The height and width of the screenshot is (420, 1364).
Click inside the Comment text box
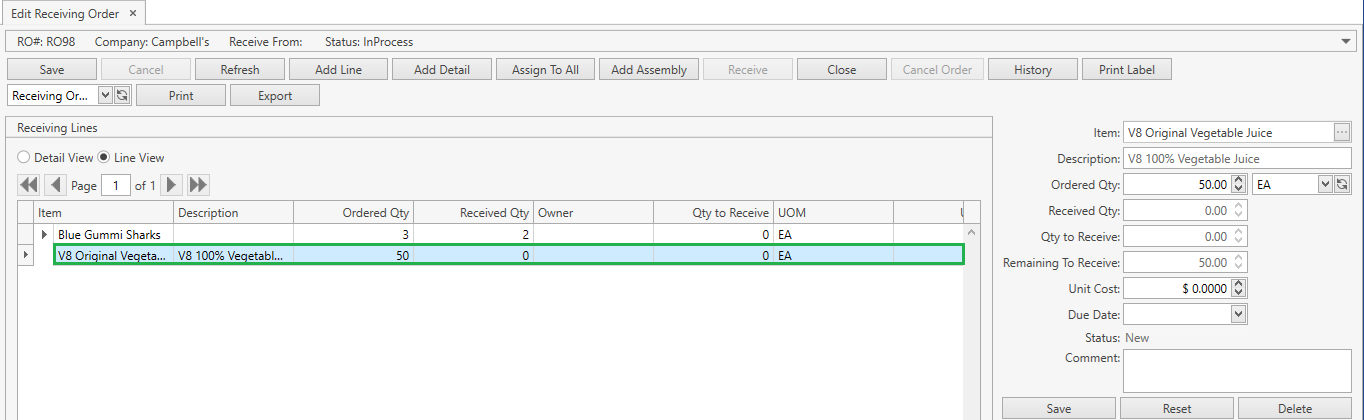pyautogui.click(x=1237, y=371)
